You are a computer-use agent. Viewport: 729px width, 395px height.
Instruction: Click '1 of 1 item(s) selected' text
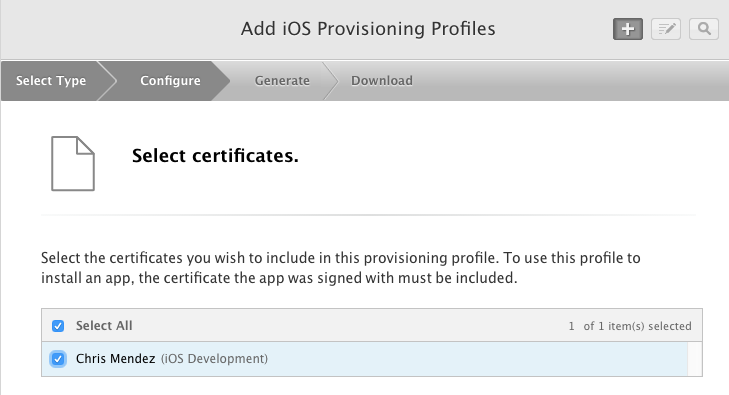click(x=630, y=326)
